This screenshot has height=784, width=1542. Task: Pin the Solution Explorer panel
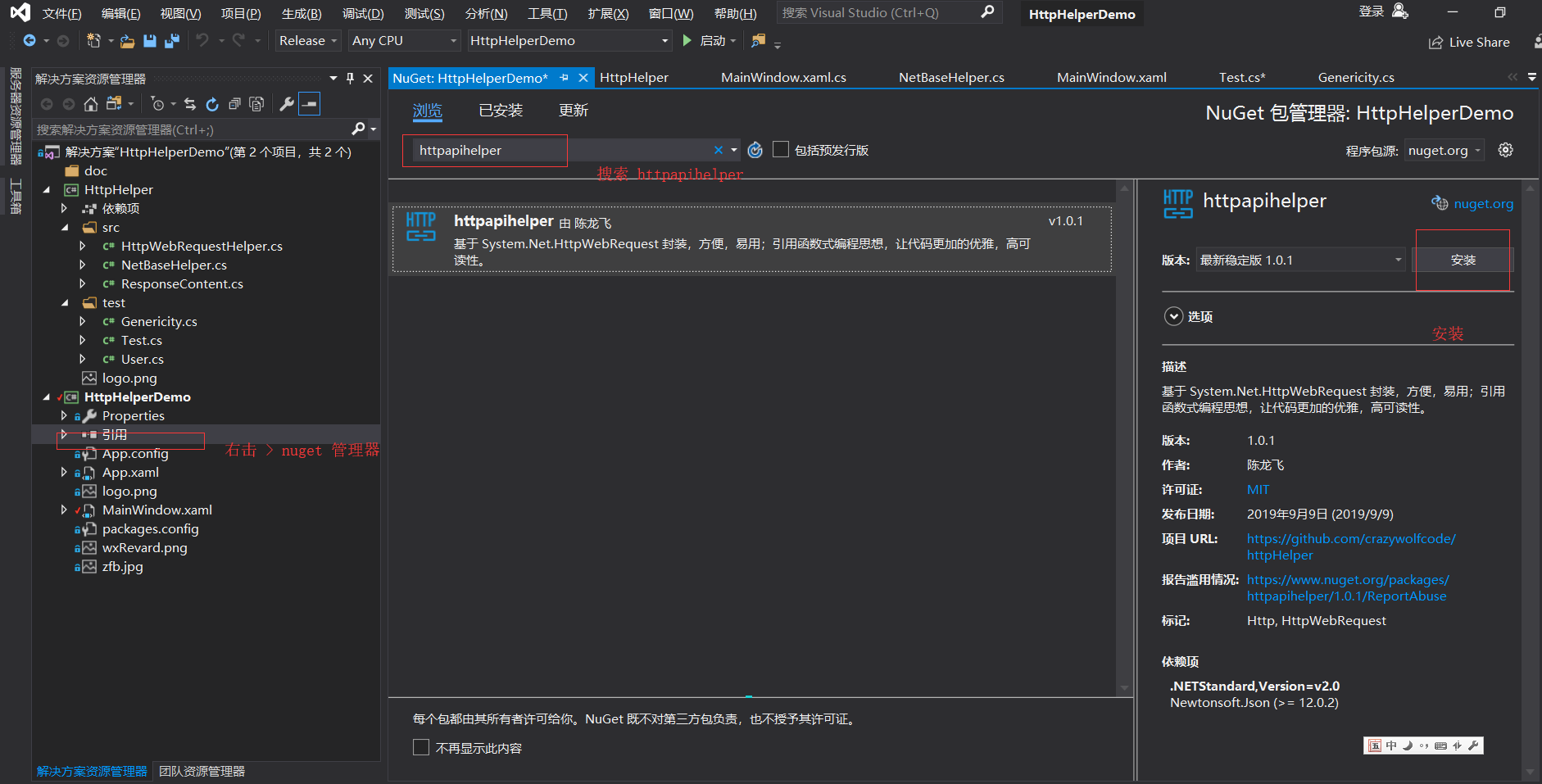tap(350, 78)
